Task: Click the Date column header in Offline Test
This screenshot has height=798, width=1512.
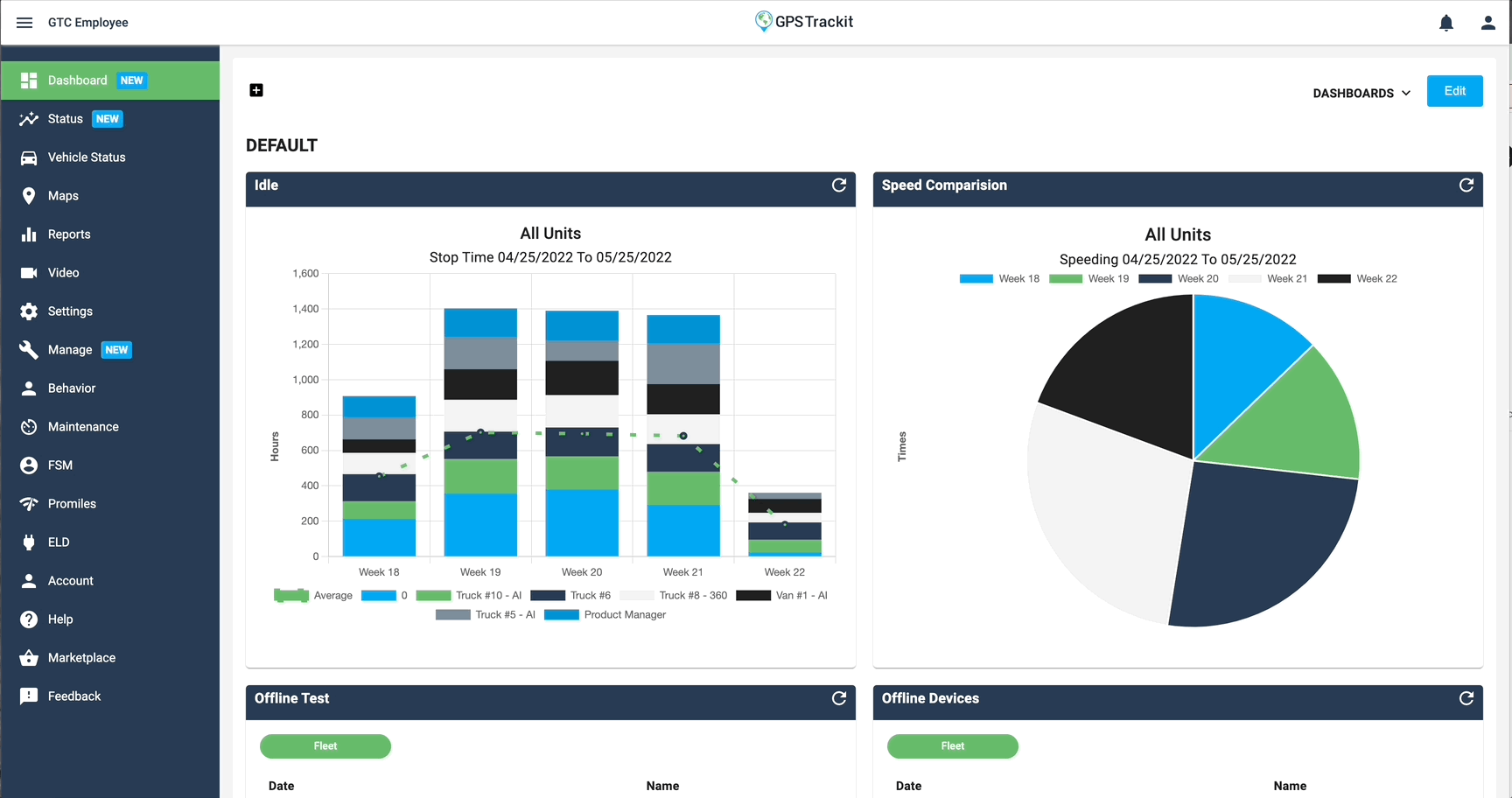Action: click(281, 786)
